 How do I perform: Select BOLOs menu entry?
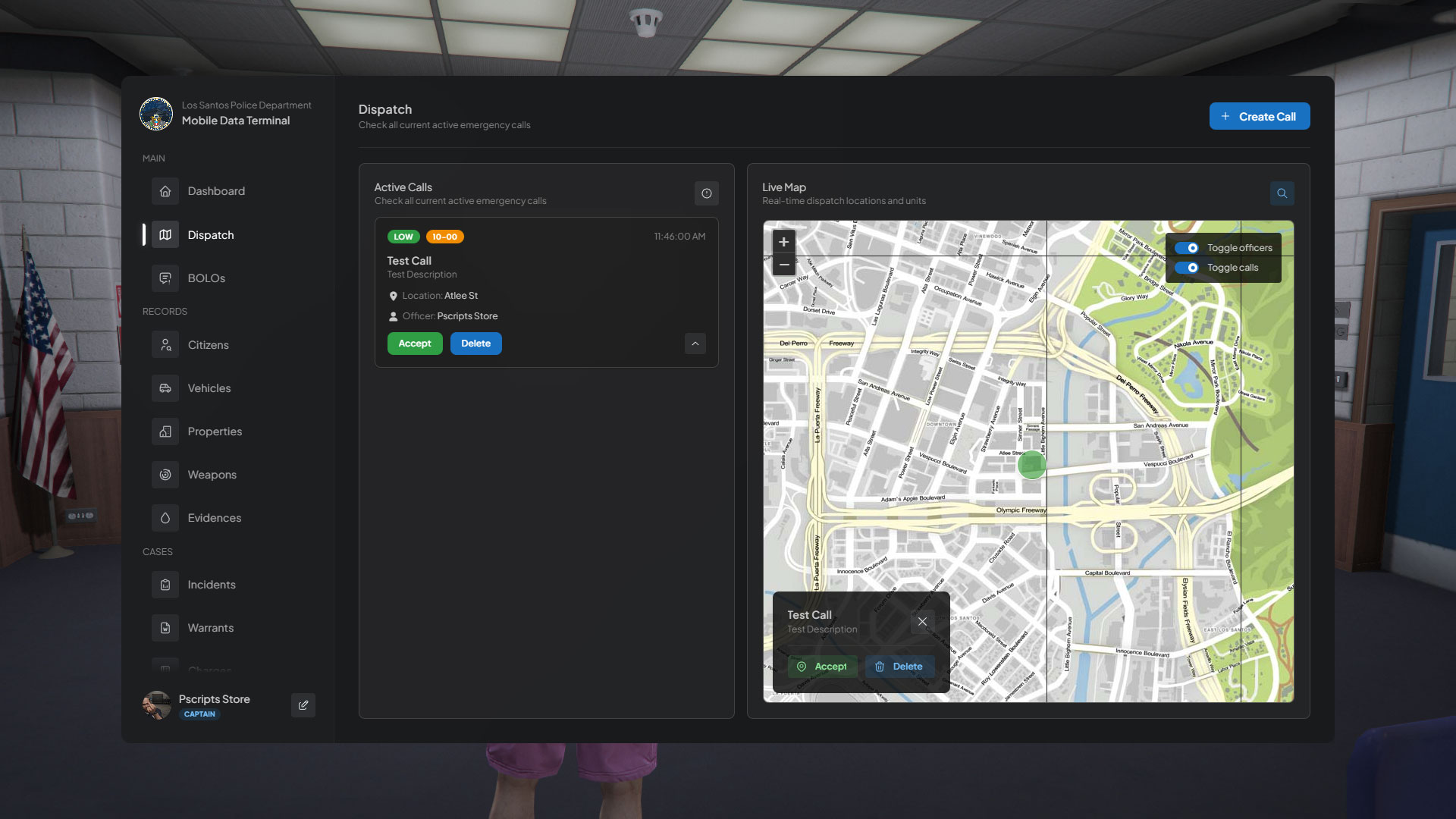pos(206,278)
